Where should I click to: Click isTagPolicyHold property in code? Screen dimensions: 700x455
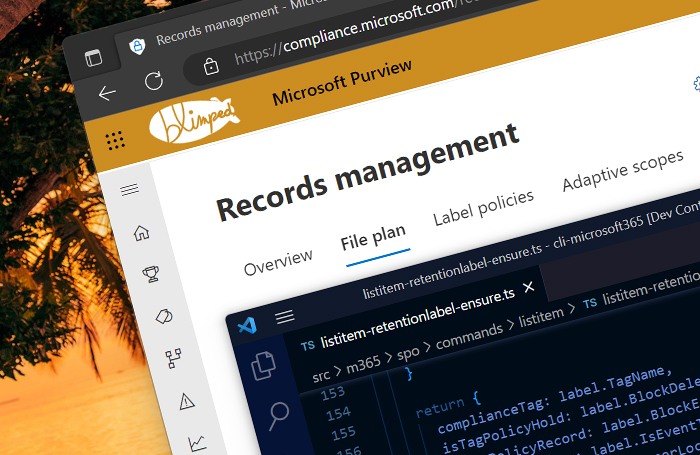pos(504,432)
